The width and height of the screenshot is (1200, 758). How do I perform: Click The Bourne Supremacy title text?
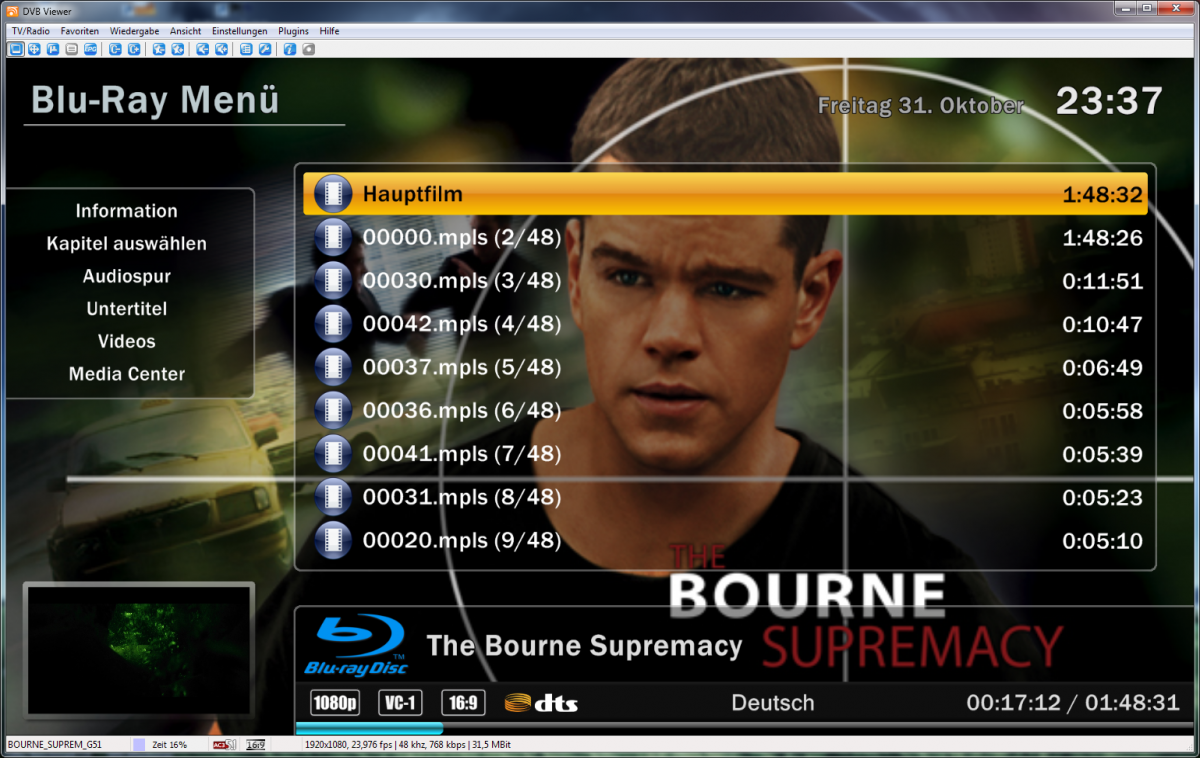(585, 646)
